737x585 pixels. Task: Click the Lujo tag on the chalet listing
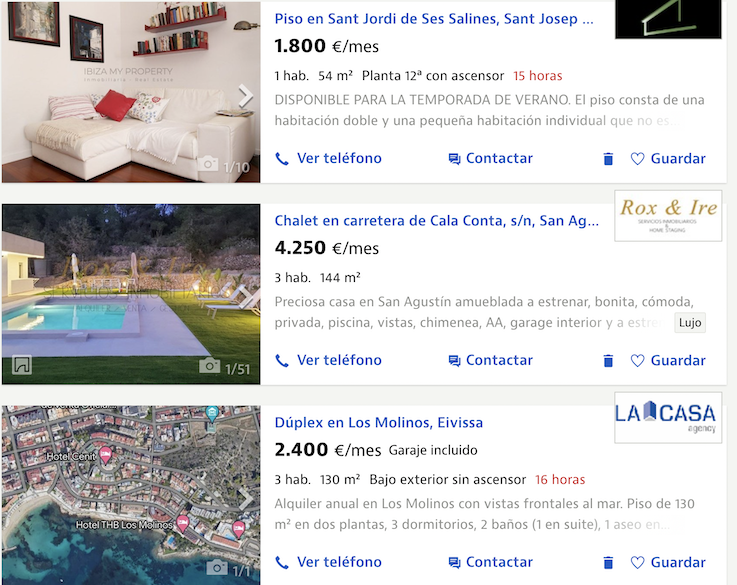pos(690,323)
